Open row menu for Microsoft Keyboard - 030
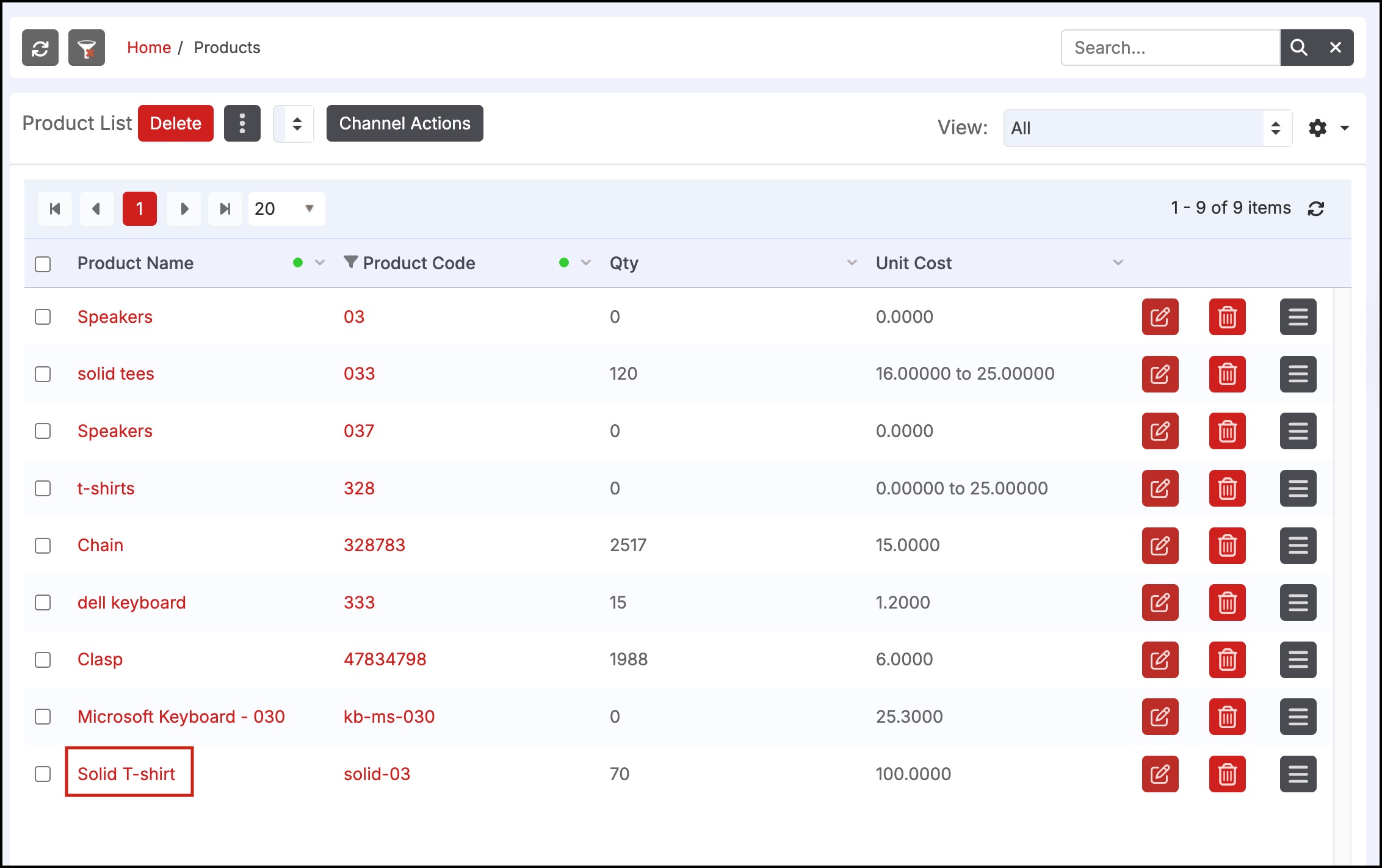Screen dimensions: 1382x868 1298,717
